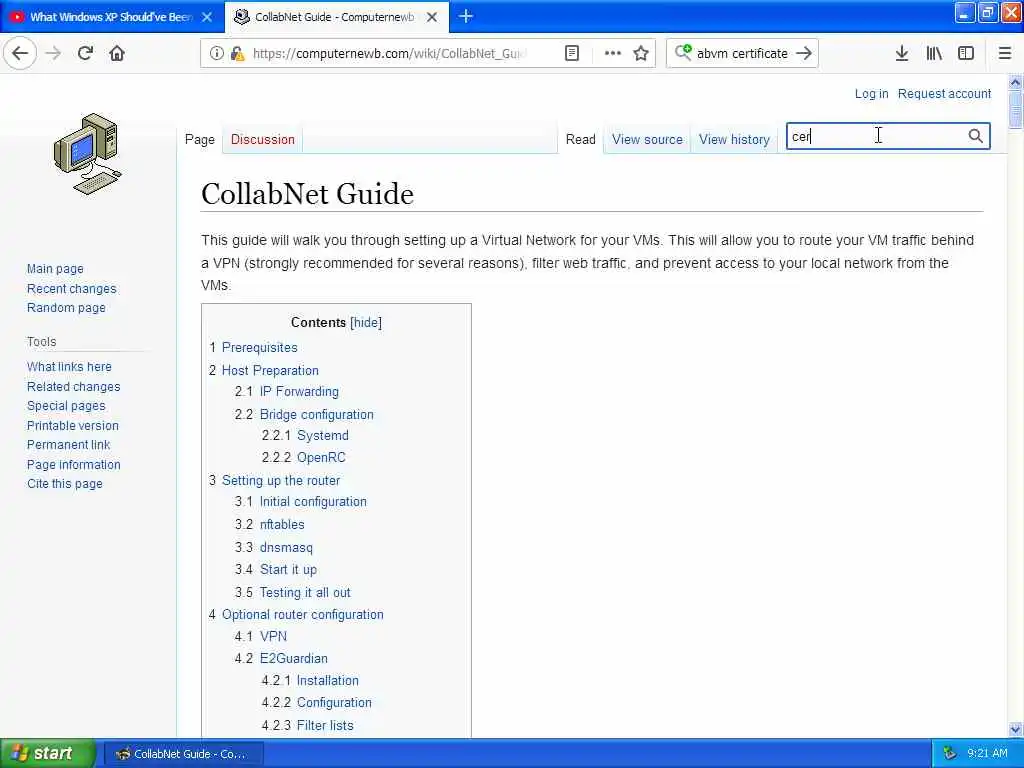Open the Firefox hamburger menu
The height and width of the screenshot is (768, 1024).
point(1005,53)
